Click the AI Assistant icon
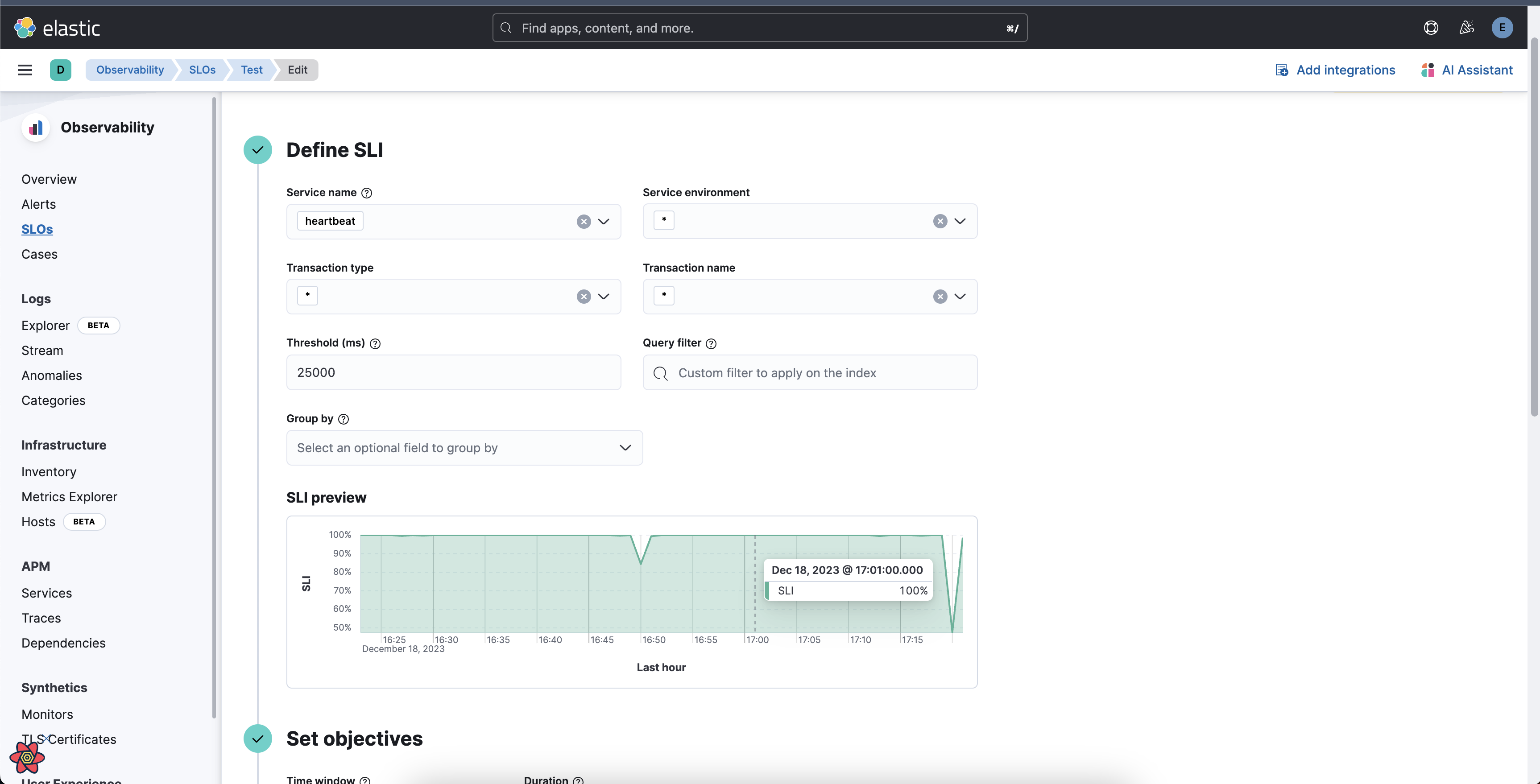The height and width of the screenshot is (784, 1540). tap(1428, 70)
